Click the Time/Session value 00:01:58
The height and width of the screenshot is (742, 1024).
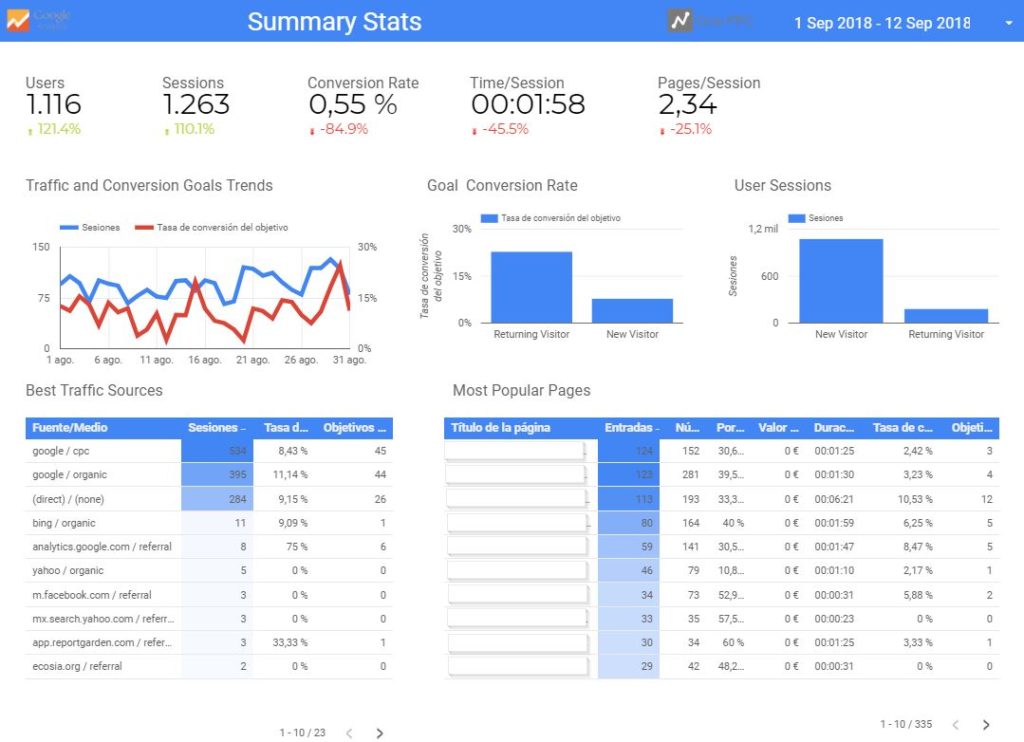click(x=528, y=105)
